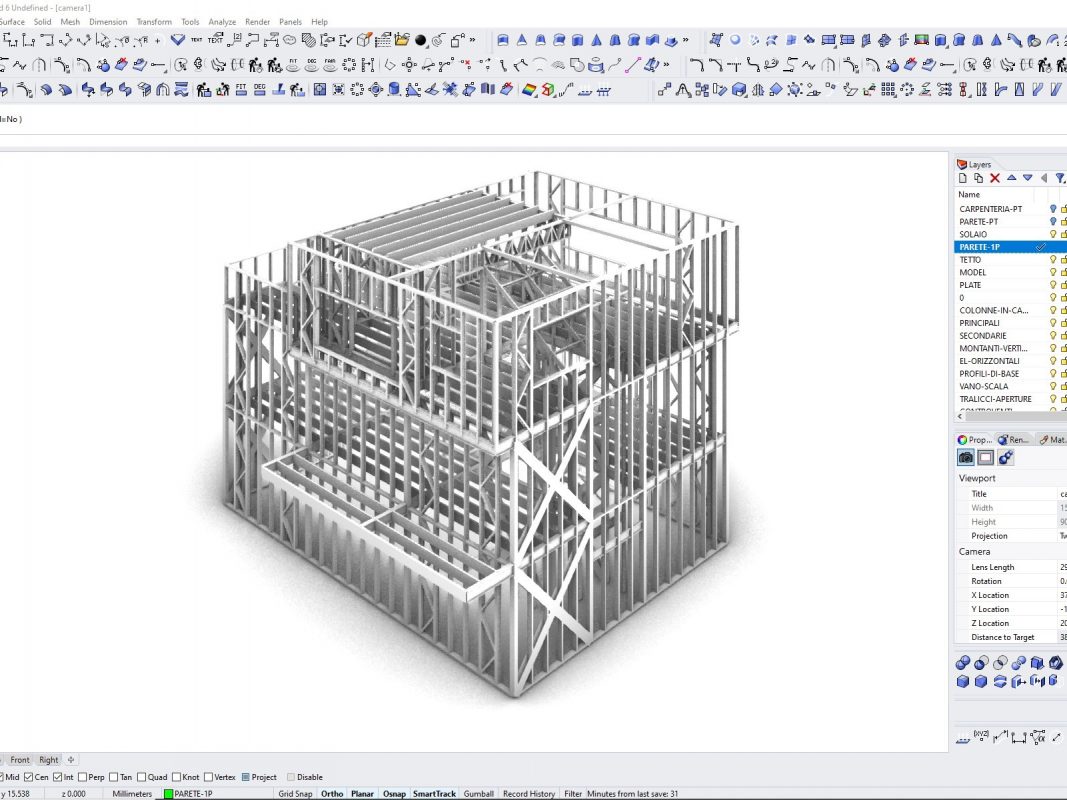Create a new layer in Layers panel
1067x800 pixels.
pos(962,178)
